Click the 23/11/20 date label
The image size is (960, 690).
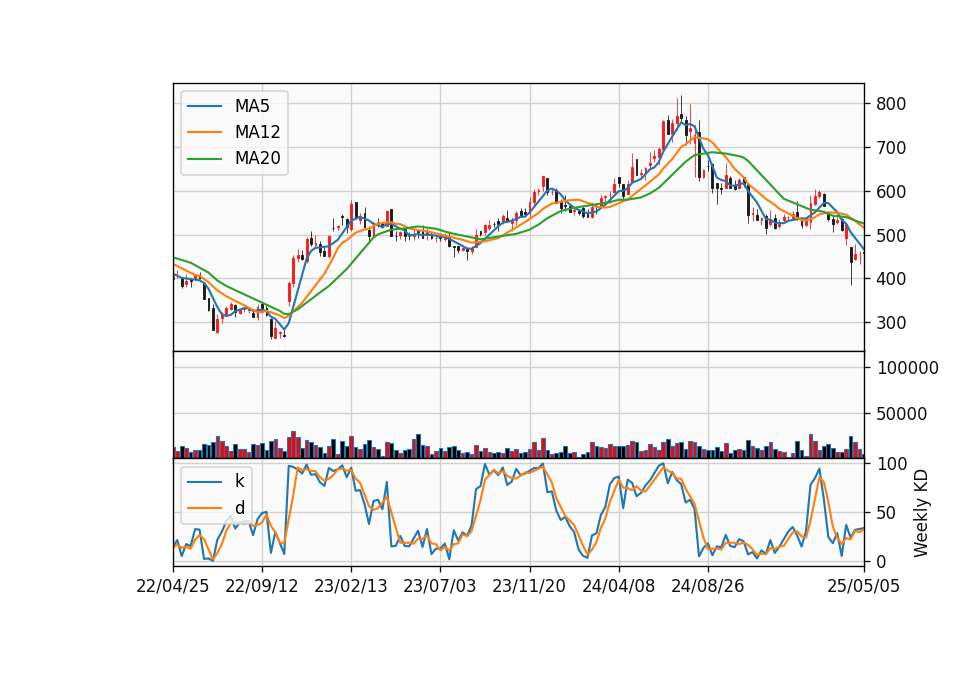click(x=529, y=587)
